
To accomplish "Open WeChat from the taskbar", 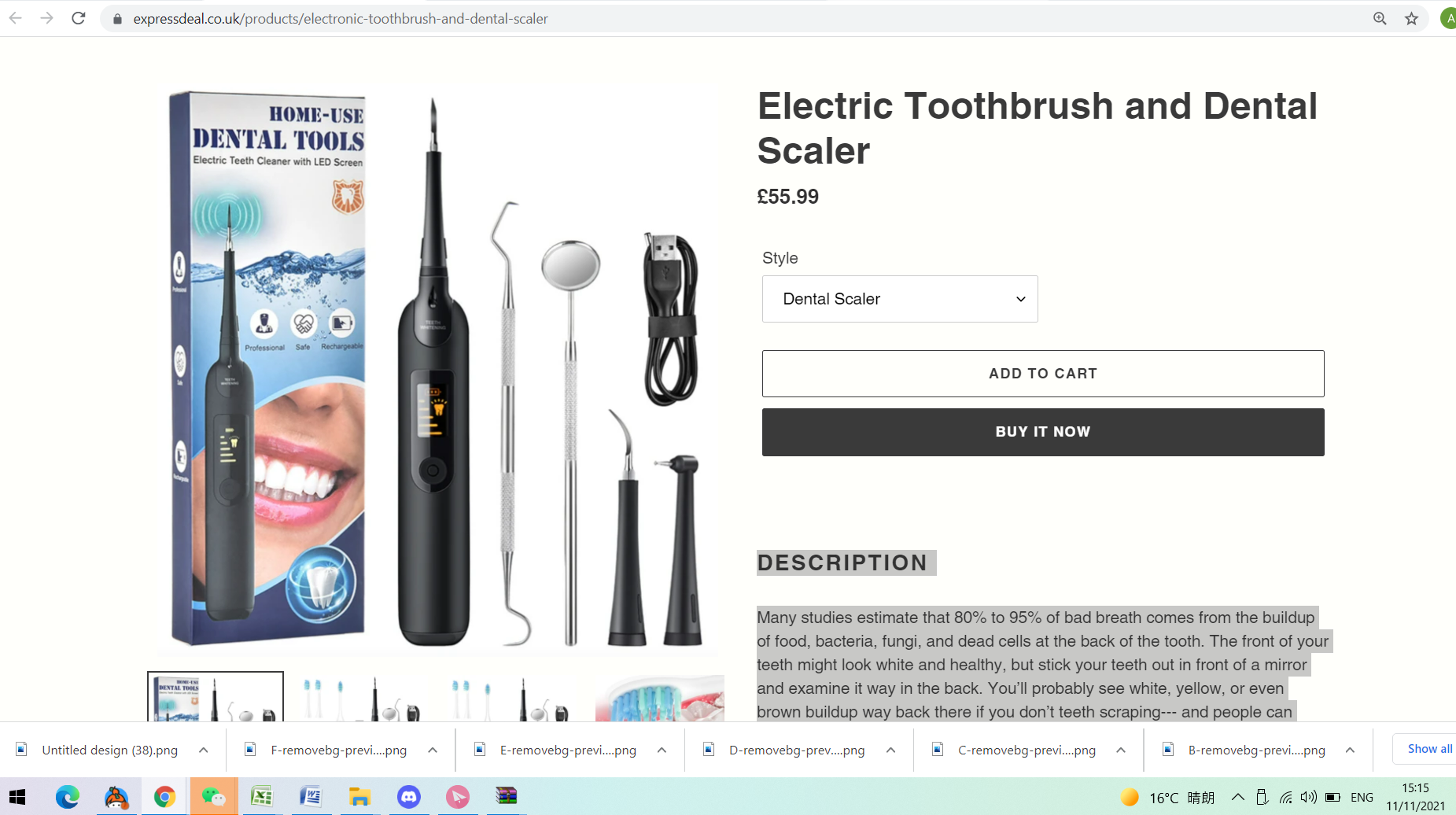I will (213, 797).
